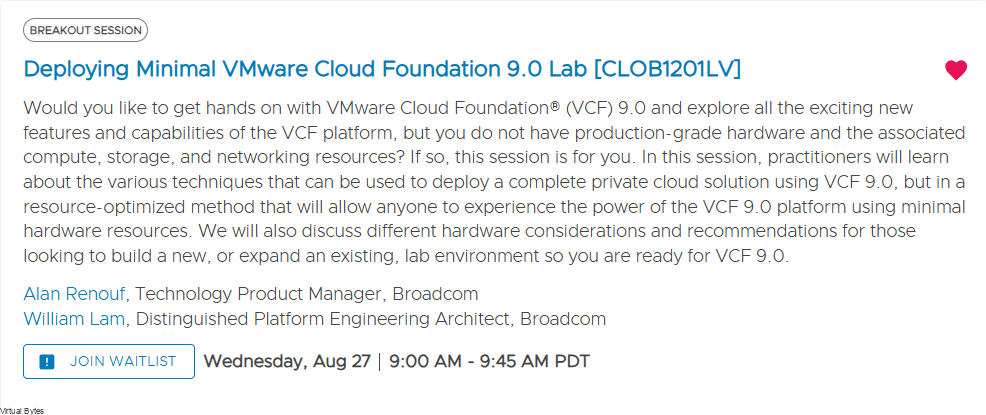Viewport: 986px width, 415px height.
Task: Click the Wednesday, Aug 27 date text
Action: click(287, 362)
